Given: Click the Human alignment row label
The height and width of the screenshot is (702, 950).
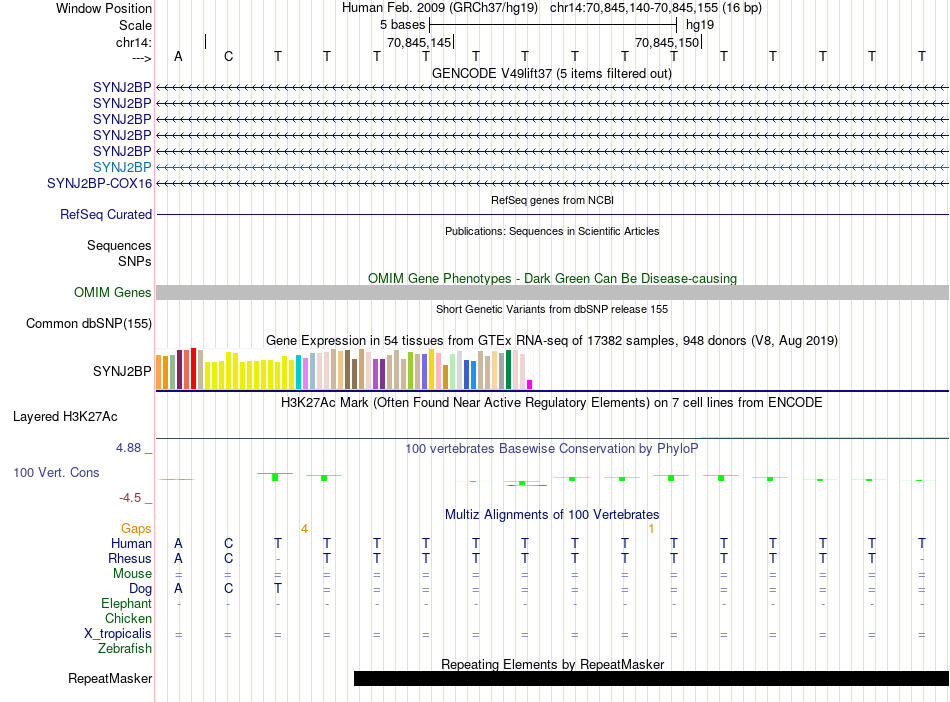Looking at the screenshot, I should [131, 543].
